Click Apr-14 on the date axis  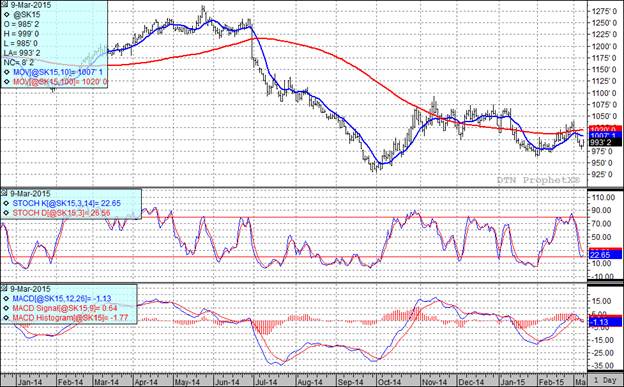click(x=146, y=381)
